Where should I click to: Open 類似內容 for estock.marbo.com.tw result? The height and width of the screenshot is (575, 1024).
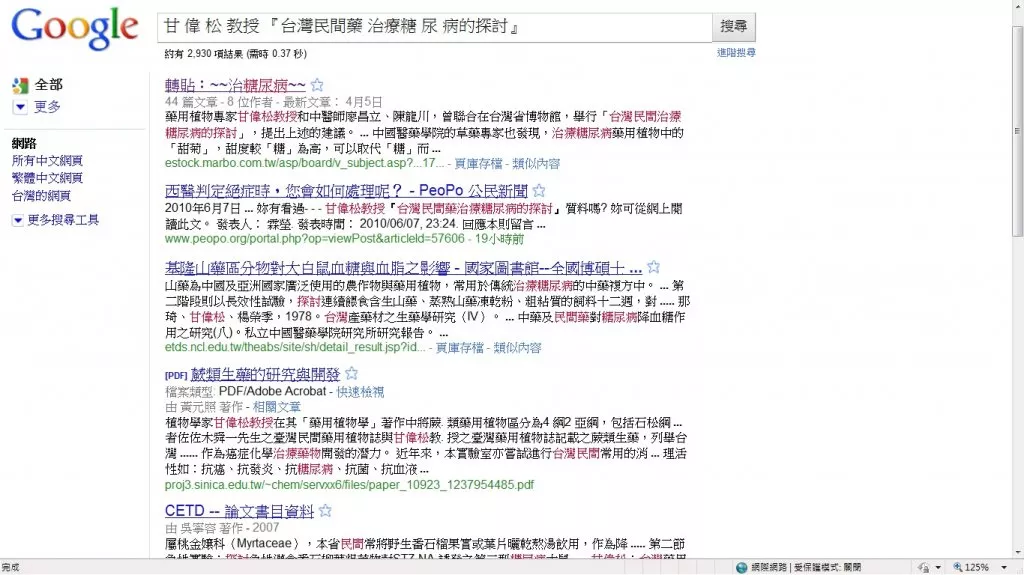(x=536, y=163)
